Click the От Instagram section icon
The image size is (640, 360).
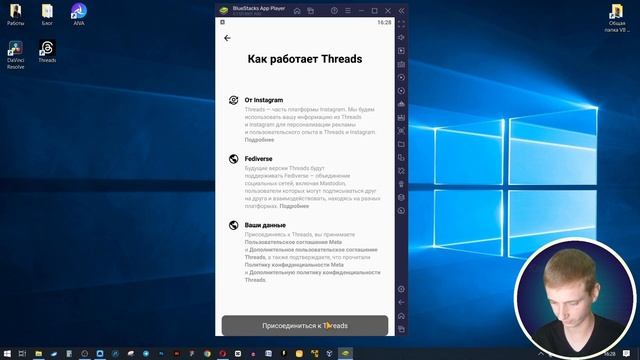tap(233, 100)
